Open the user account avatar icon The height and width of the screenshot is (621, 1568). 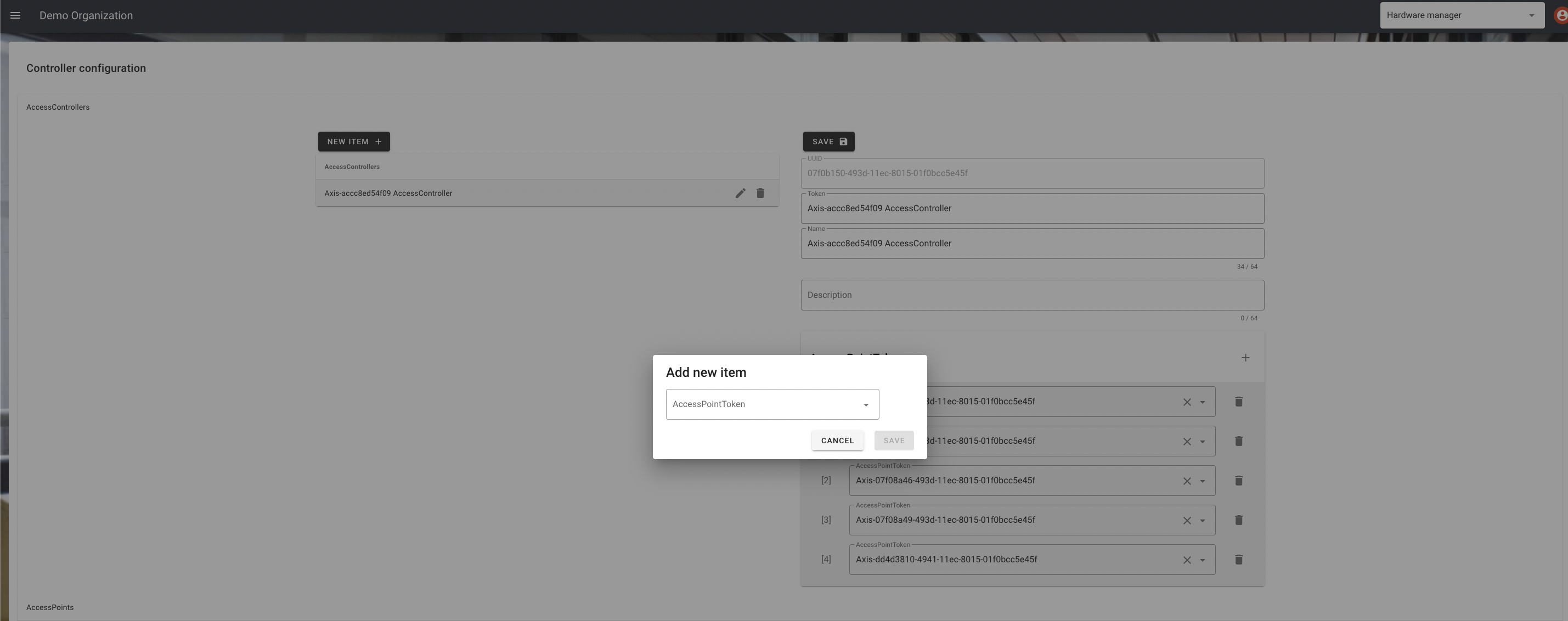pos(1561,16)
